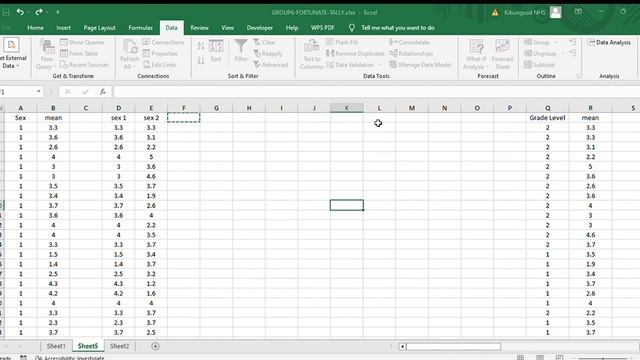Click the horizontal scrollbar thumb

[453, 347]
